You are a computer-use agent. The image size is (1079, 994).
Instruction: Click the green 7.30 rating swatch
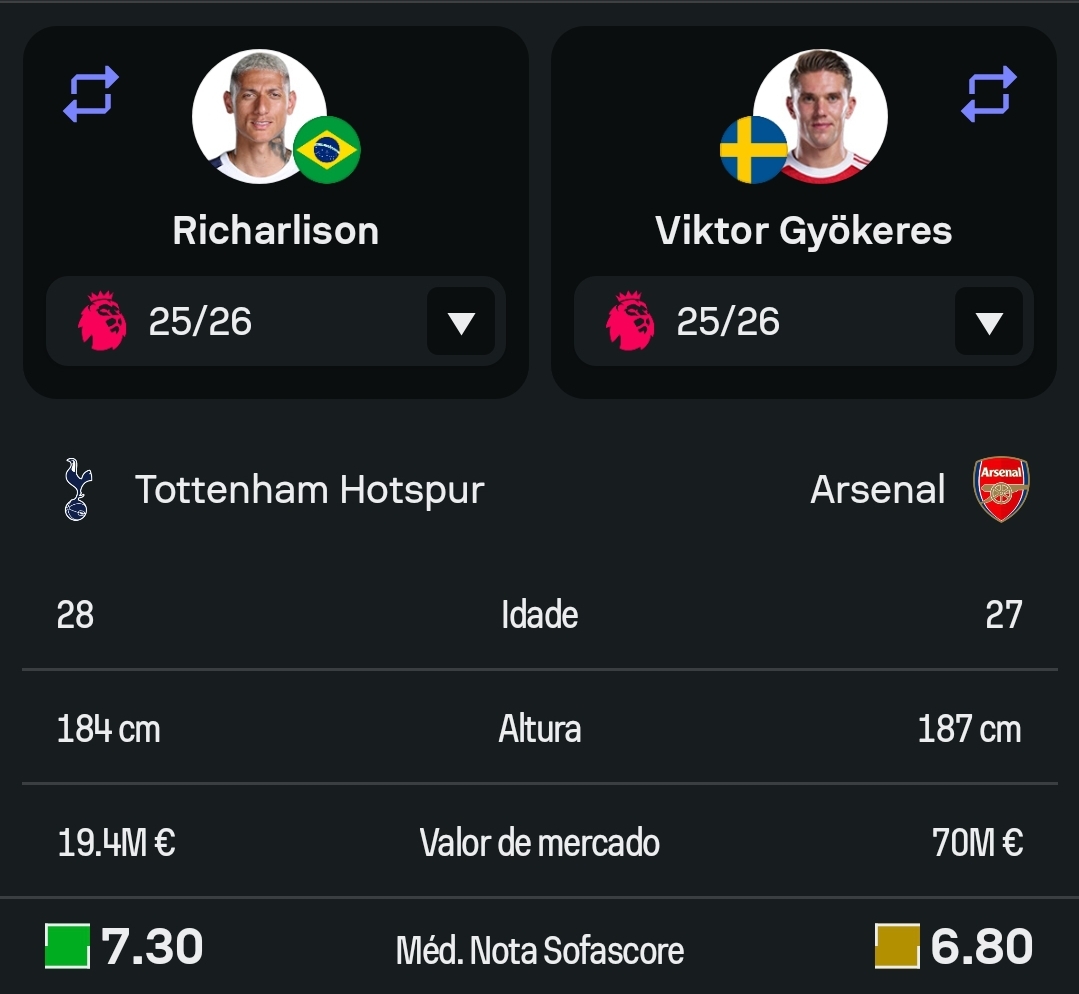tap(67, 947)
